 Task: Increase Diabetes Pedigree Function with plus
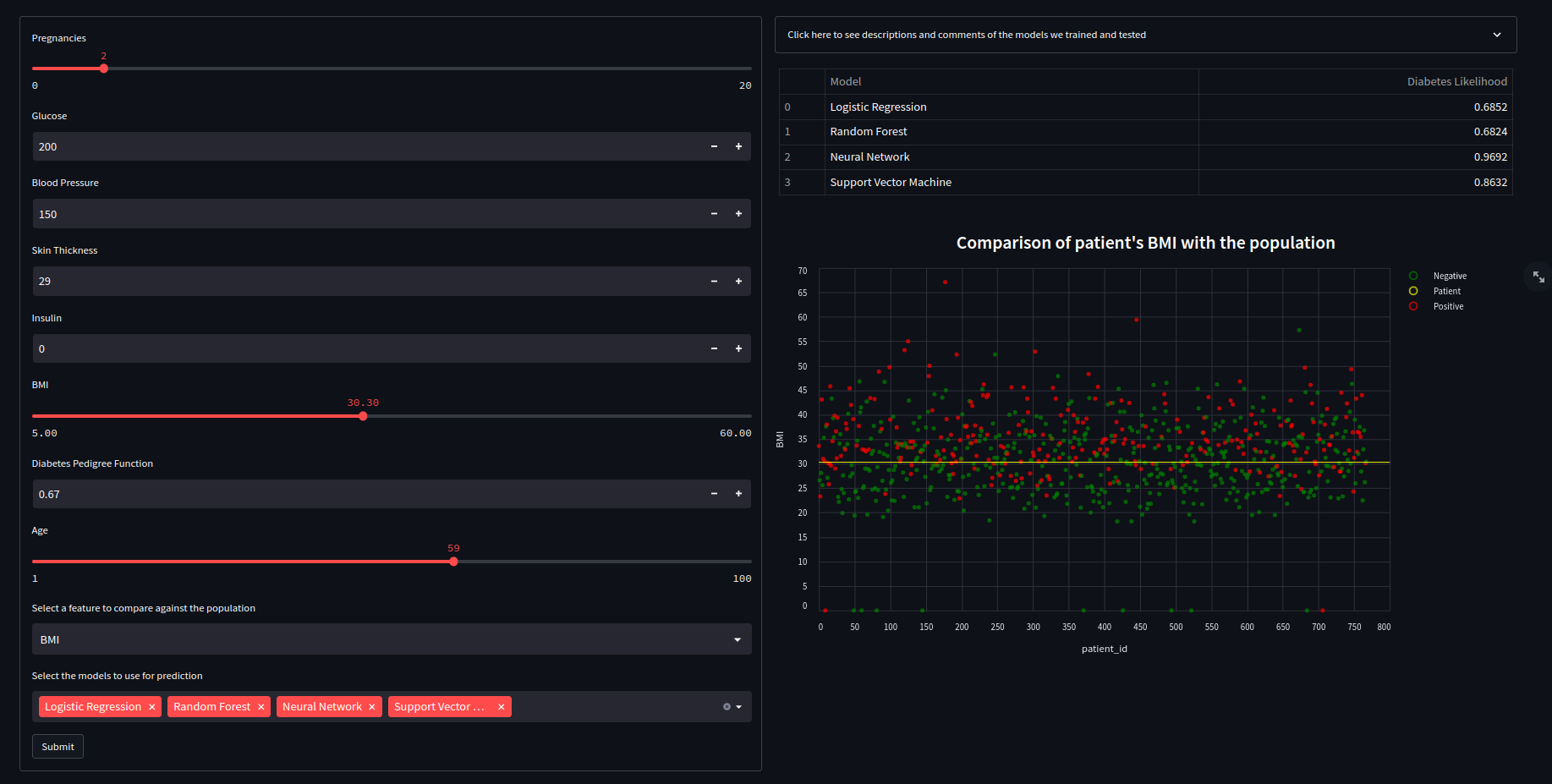[x=738, y=494]
